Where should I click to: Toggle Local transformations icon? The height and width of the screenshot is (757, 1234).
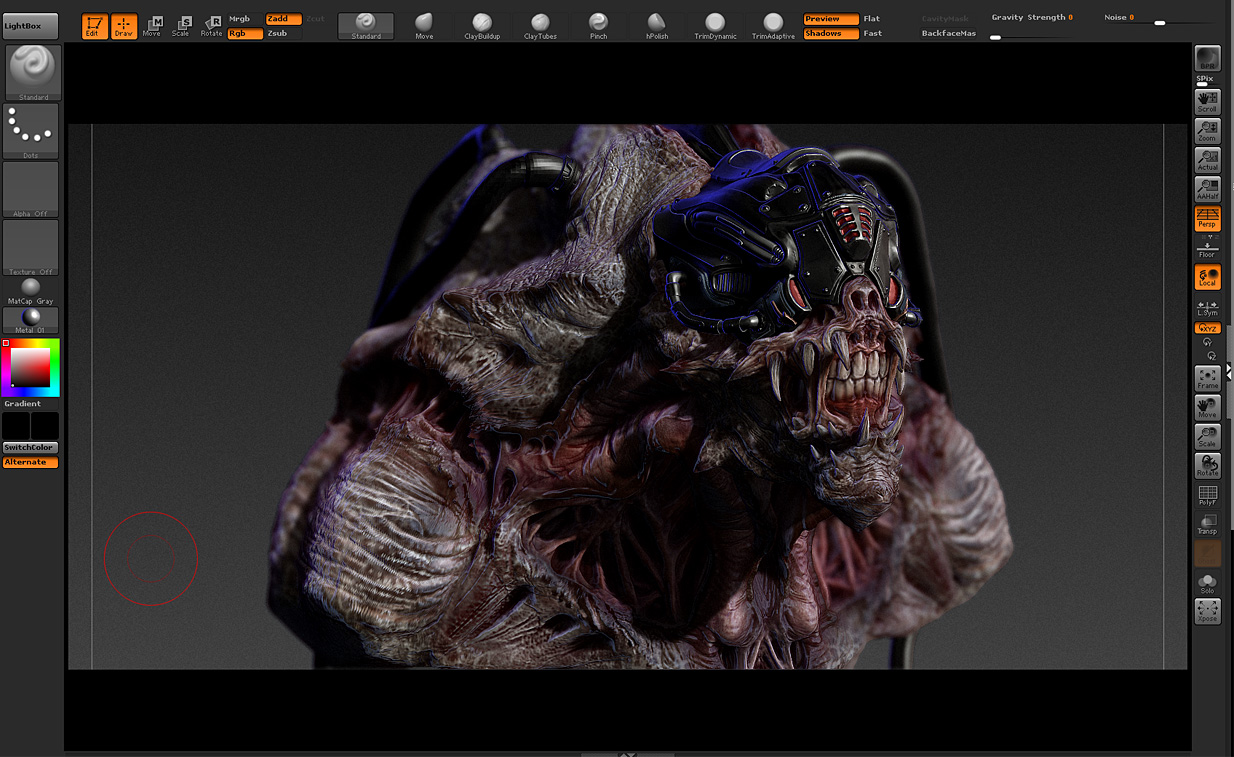tap(1208, 277)
